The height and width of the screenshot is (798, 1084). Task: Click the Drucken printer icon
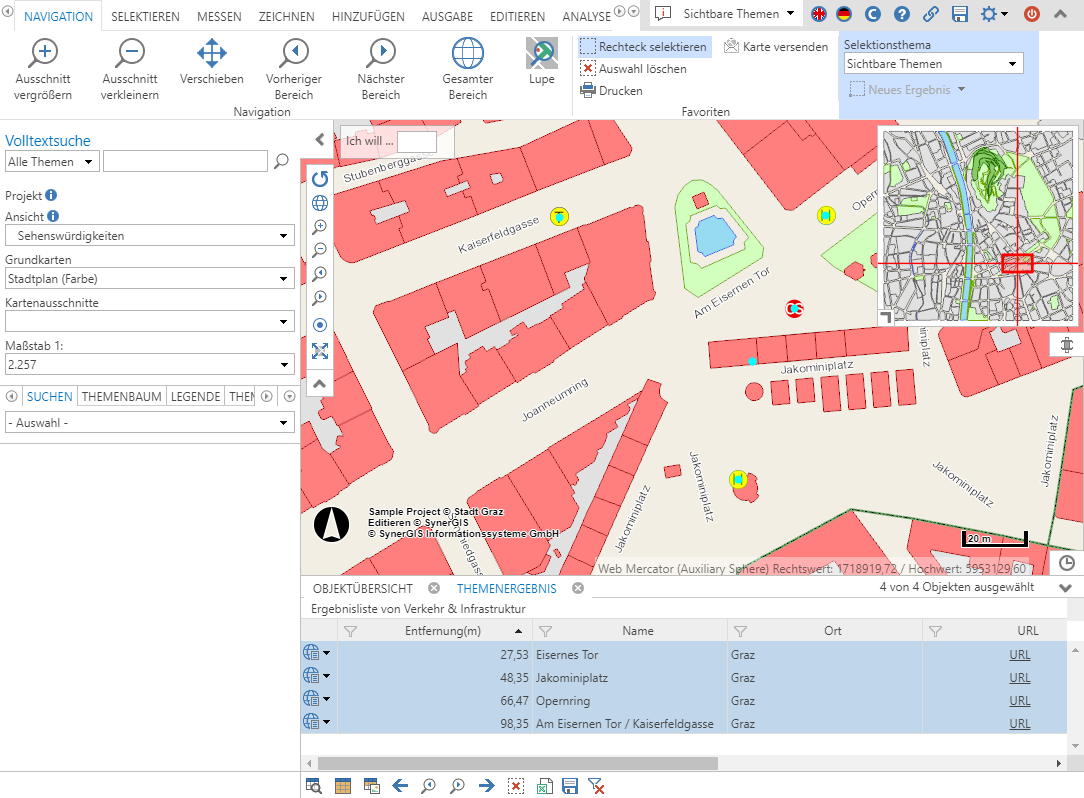[x=588, y=91]
